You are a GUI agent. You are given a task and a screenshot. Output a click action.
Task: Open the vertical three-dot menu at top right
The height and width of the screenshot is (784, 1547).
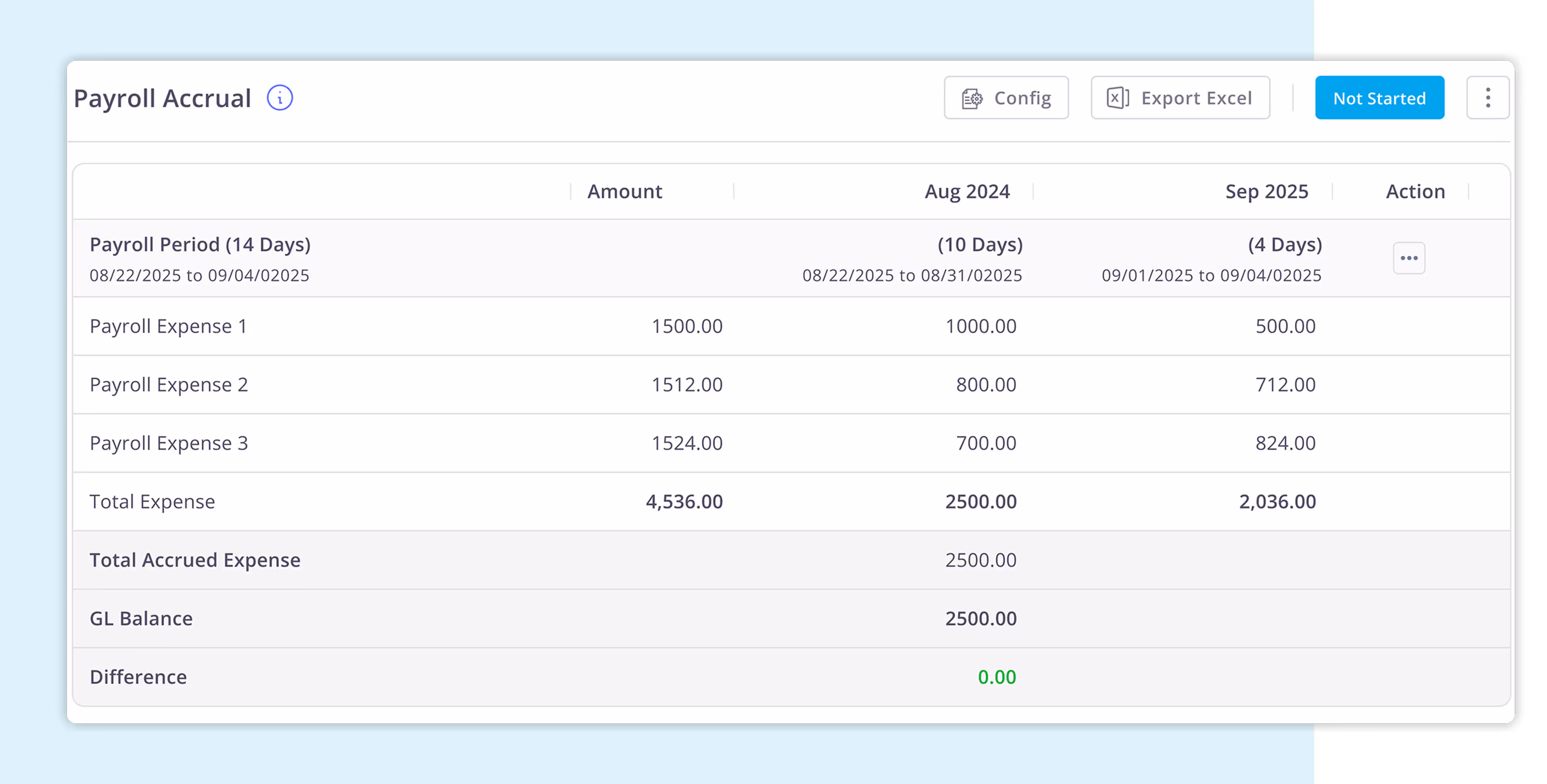click(1488, 97)
